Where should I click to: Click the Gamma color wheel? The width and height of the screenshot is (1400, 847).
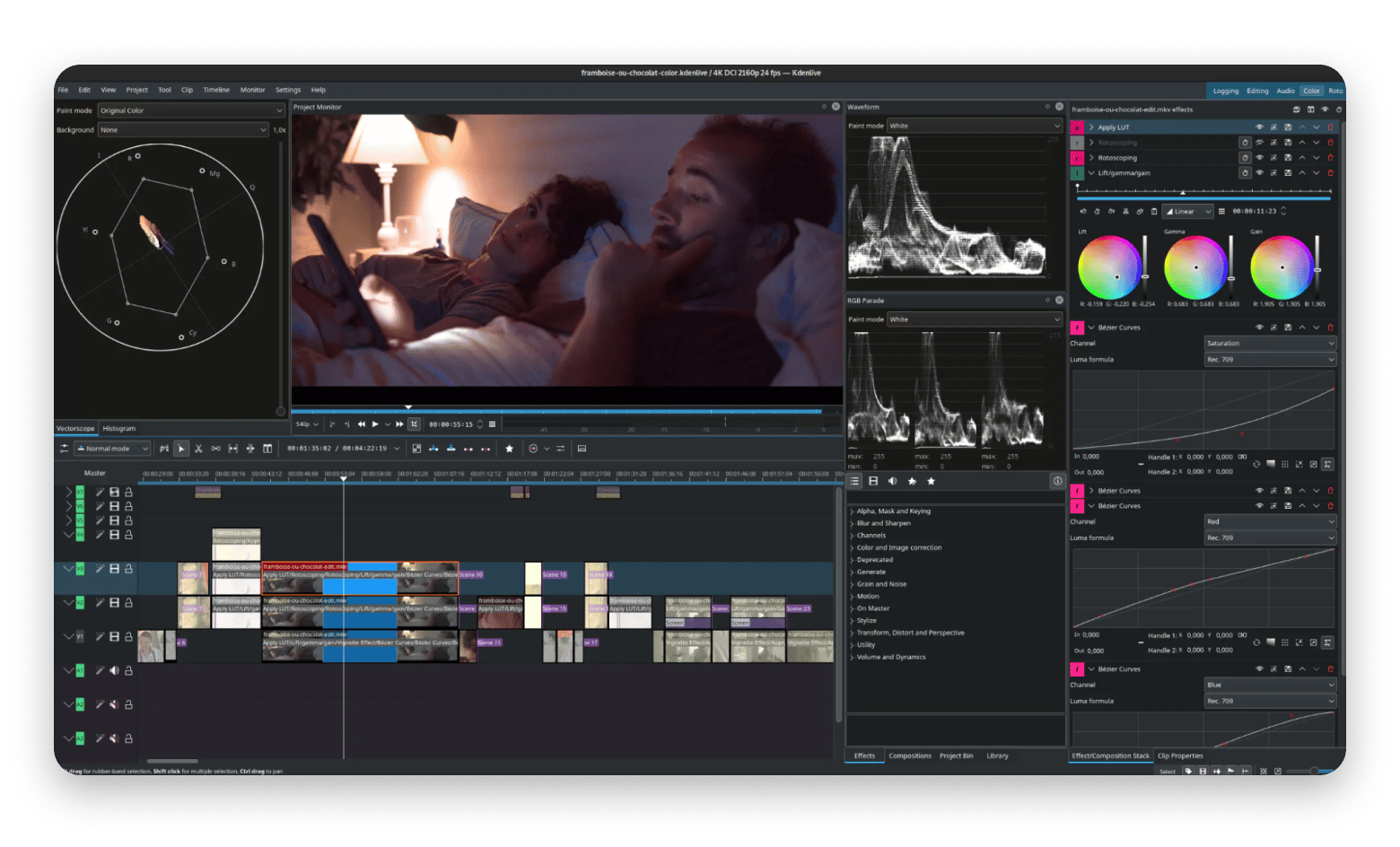click(x=1194, y=267)
